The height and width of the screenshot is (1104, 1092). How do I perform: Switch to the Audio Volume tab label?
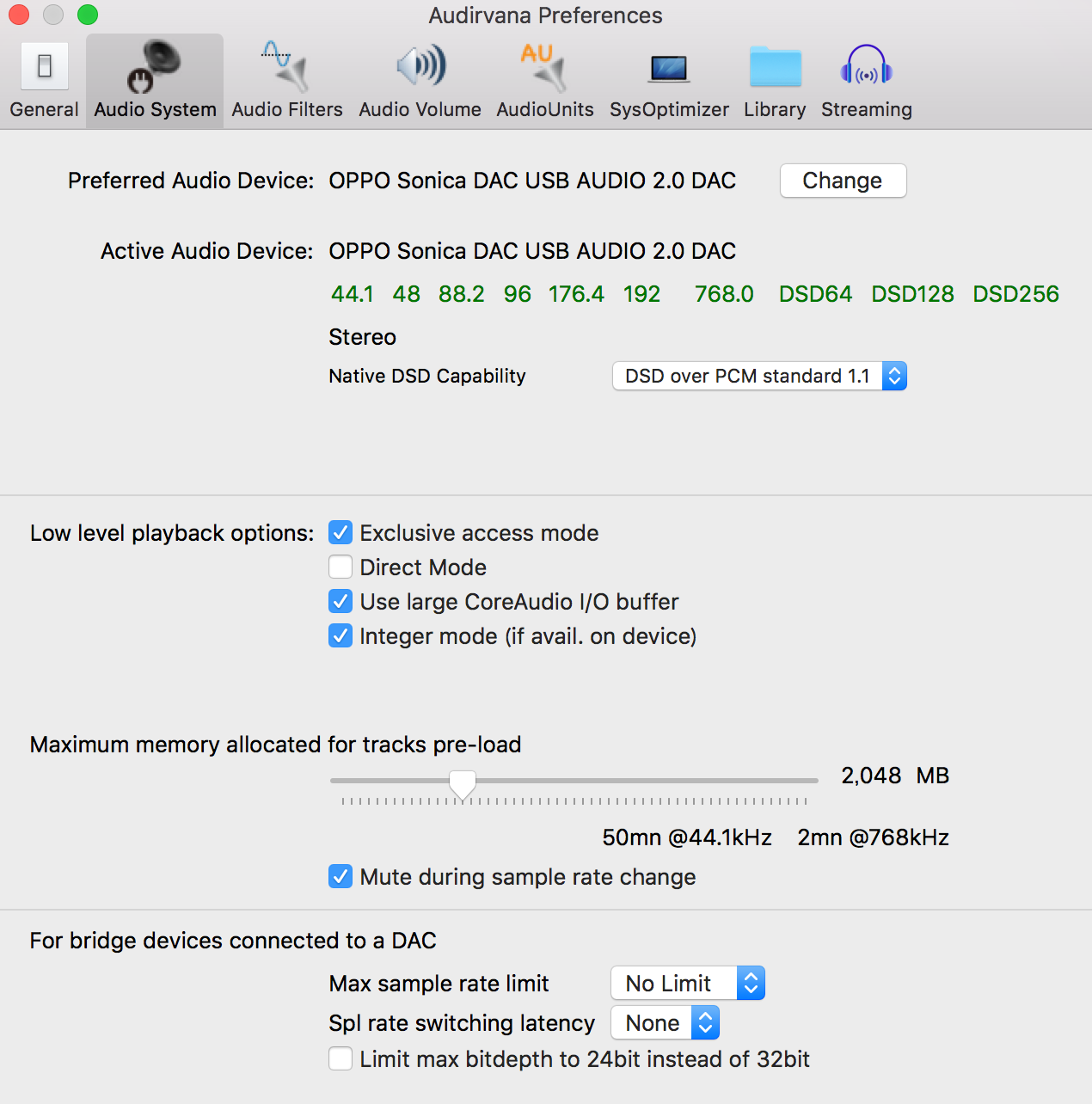point(420,110)
